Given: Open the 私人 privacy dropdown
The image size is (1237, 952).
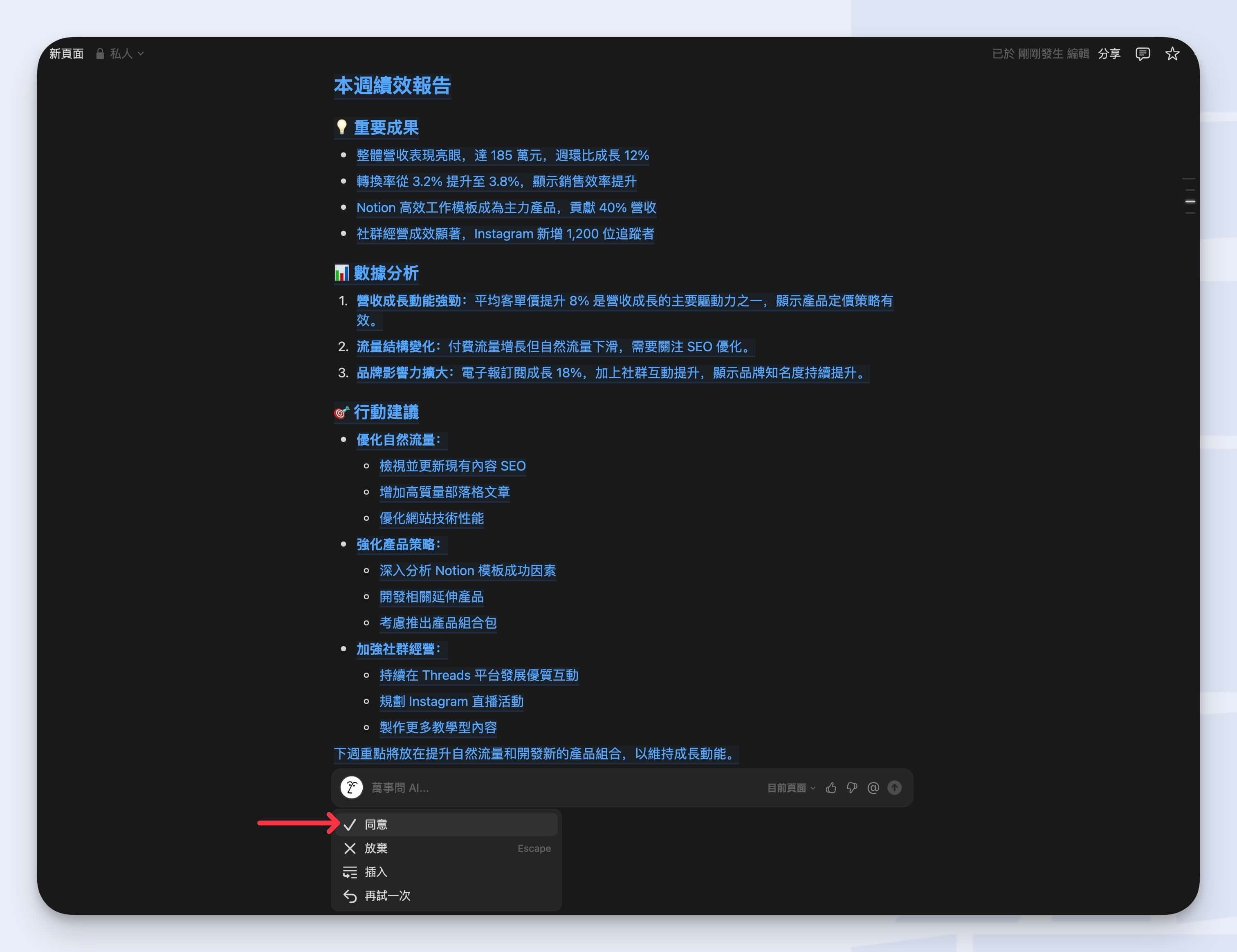Looking at the screenshot, I should tap(119, 54).
